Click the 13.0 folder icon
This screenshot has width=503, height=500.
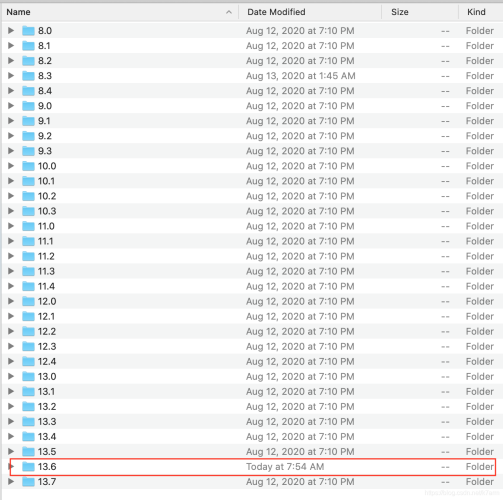coord(28,376)
